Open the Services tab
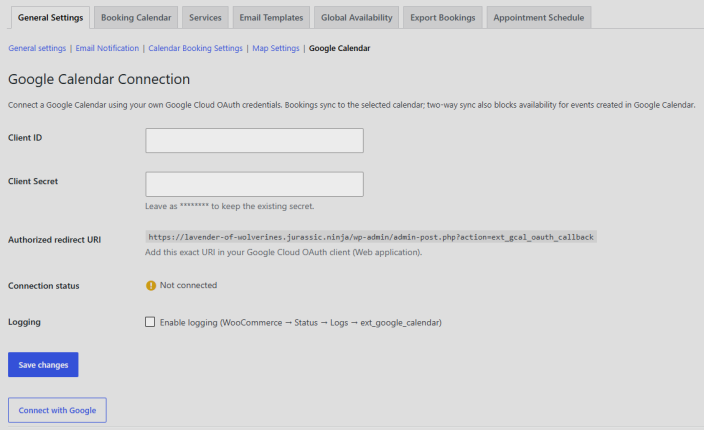Image resolution: width=704 pixels, height=430 pixels. pos(205,18)
